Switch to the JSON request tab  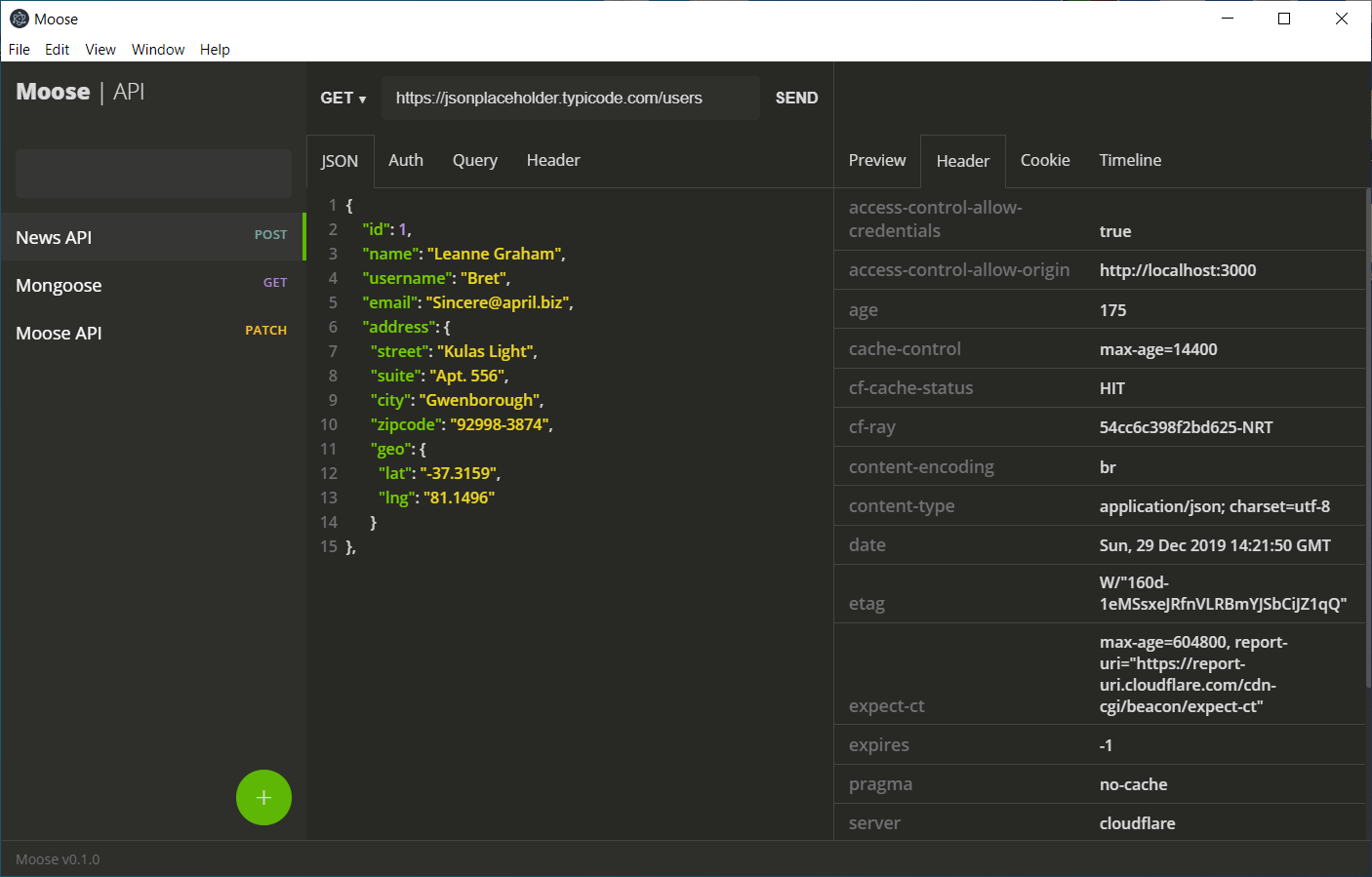(x=340, y=160)
